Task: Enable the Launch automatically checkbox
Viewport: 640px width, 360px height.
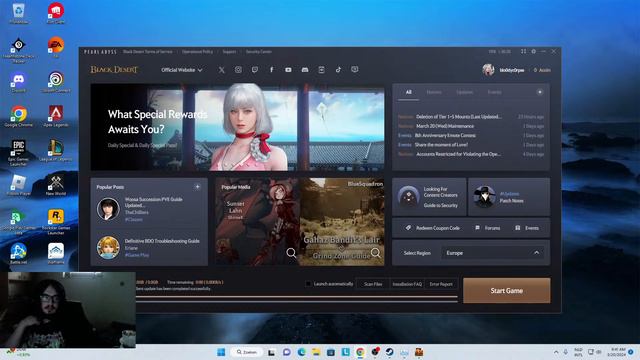Action: 308,284
